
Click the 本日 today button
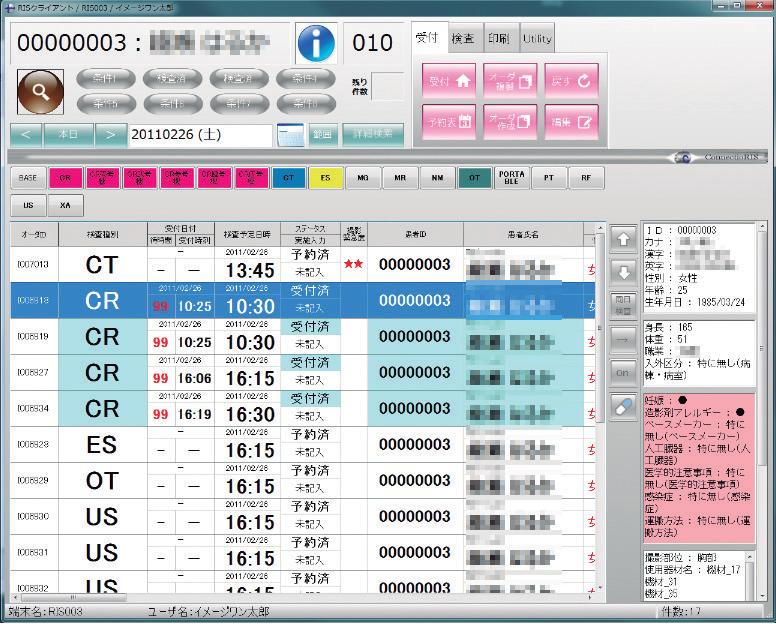[68, 134]
